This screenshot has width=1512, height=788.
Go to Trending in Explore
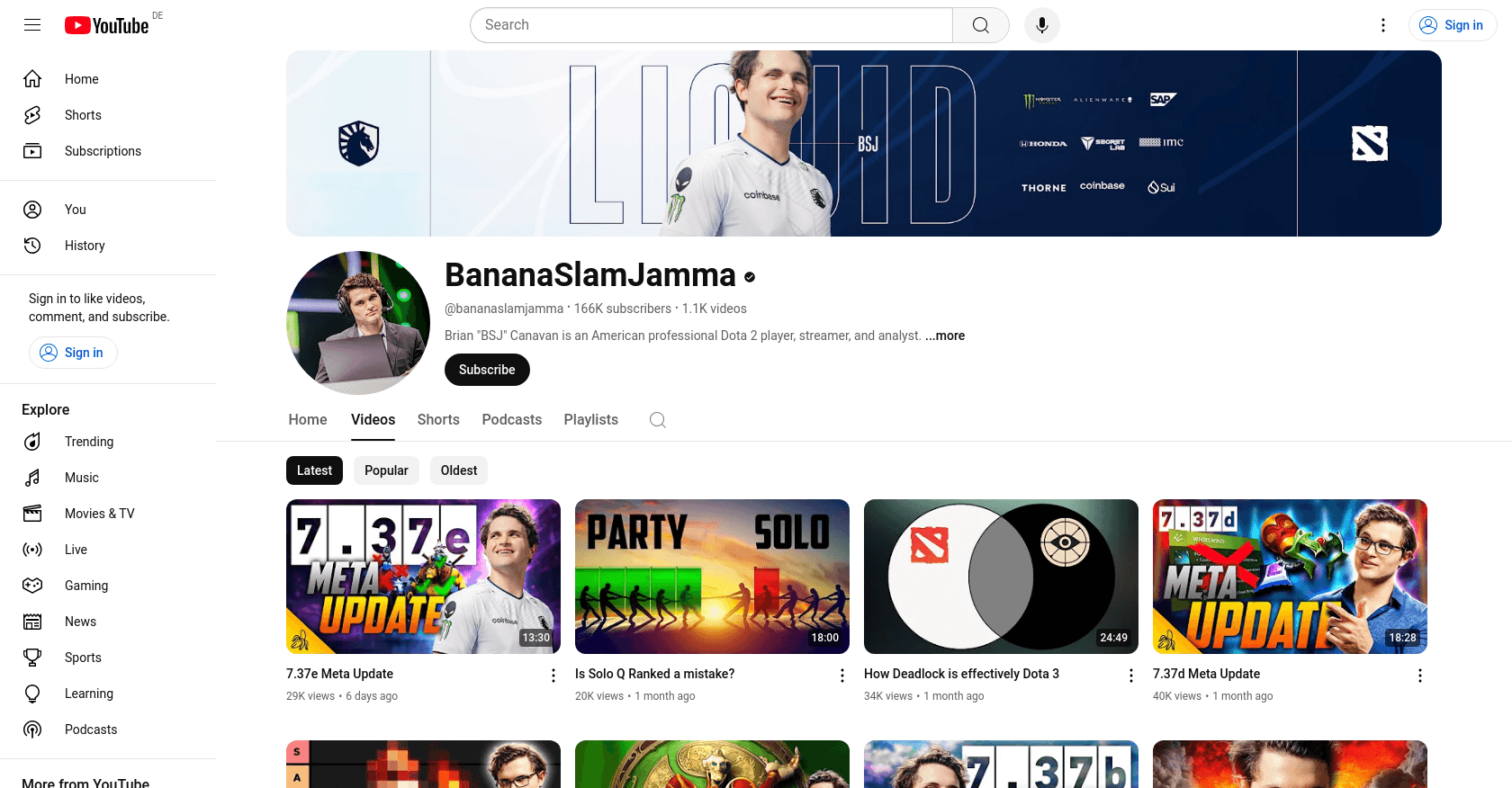pos(88,442)
